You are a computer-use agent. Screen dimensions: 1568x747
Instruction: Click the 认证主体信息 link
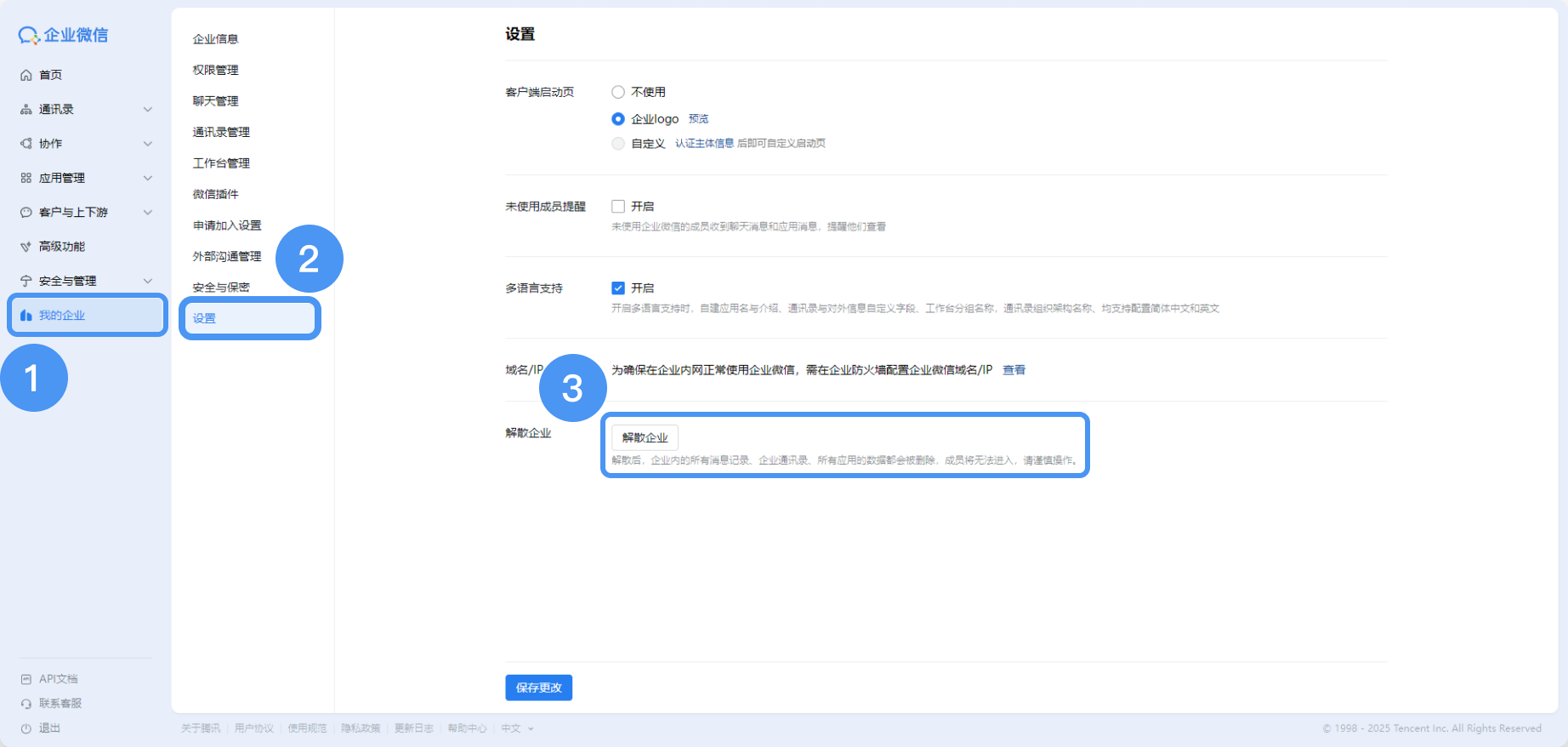tap(704, 144)
